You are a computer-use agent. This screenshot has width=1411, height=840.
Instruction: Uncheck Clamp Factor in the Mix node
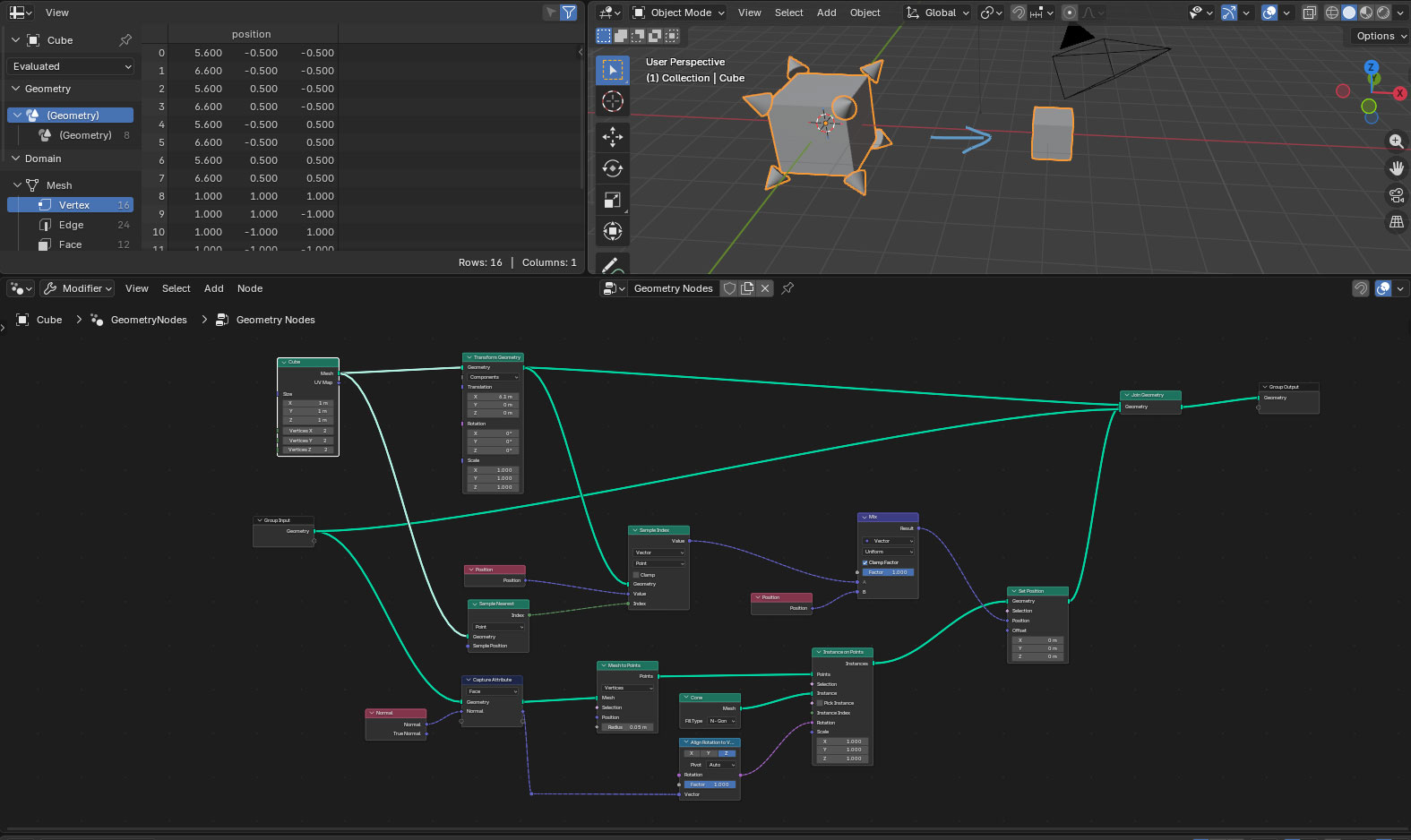pos(865,562)
